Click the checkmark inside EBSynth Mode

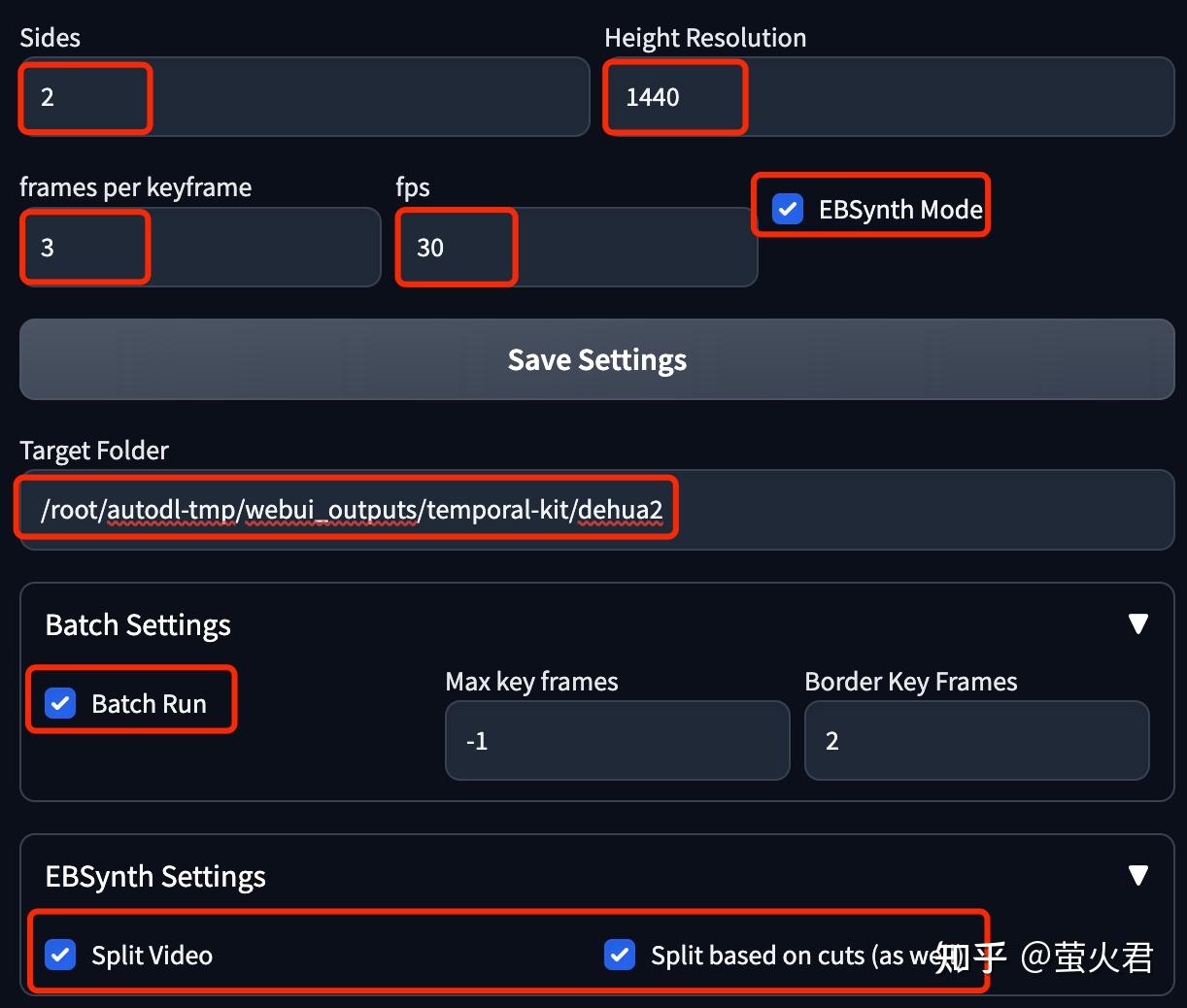pos(787,208)
